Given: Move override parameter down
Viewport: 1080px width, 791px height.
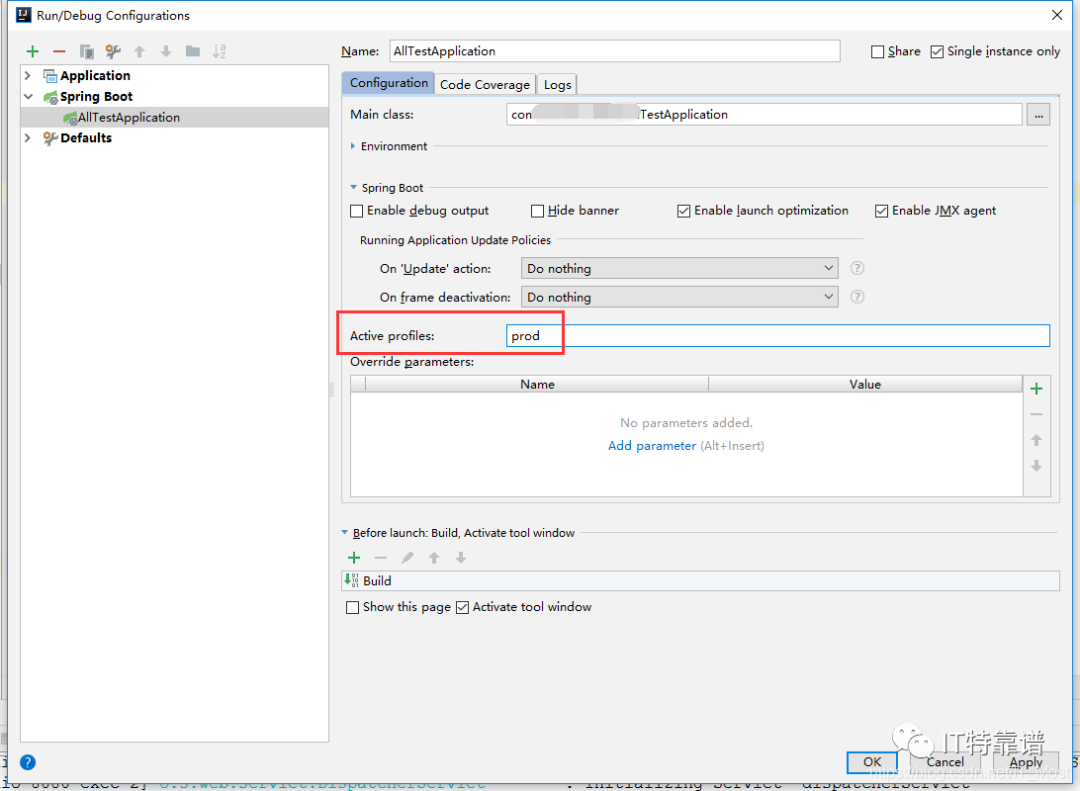Looking at the screenshot, I should [x=1036, y=466].
